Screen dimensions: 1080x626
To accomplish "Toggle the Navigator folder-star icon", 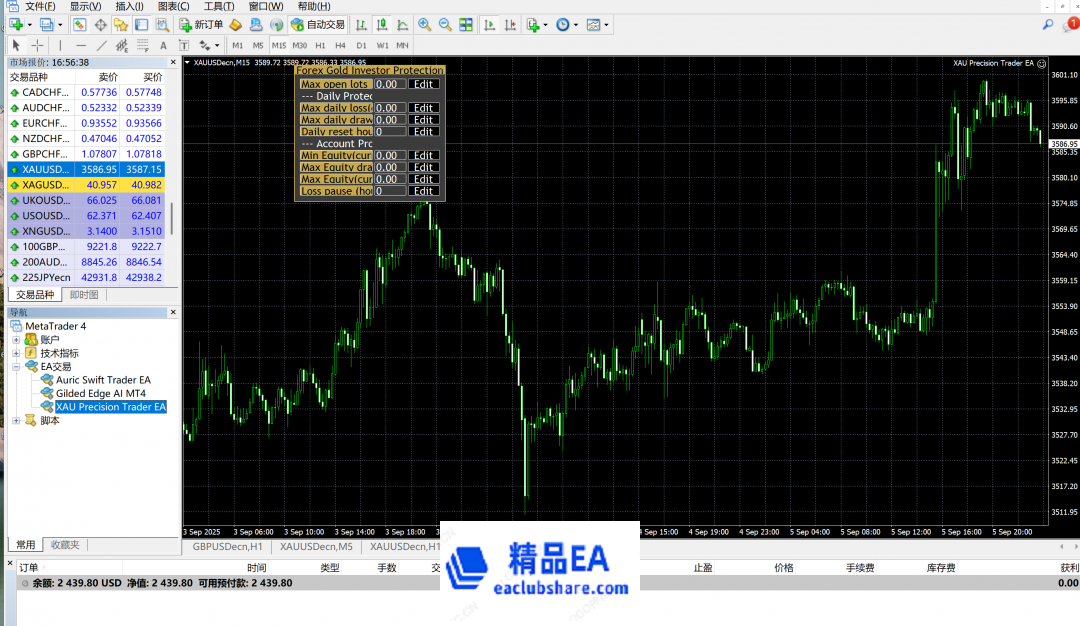I will [x=121, y=25].
